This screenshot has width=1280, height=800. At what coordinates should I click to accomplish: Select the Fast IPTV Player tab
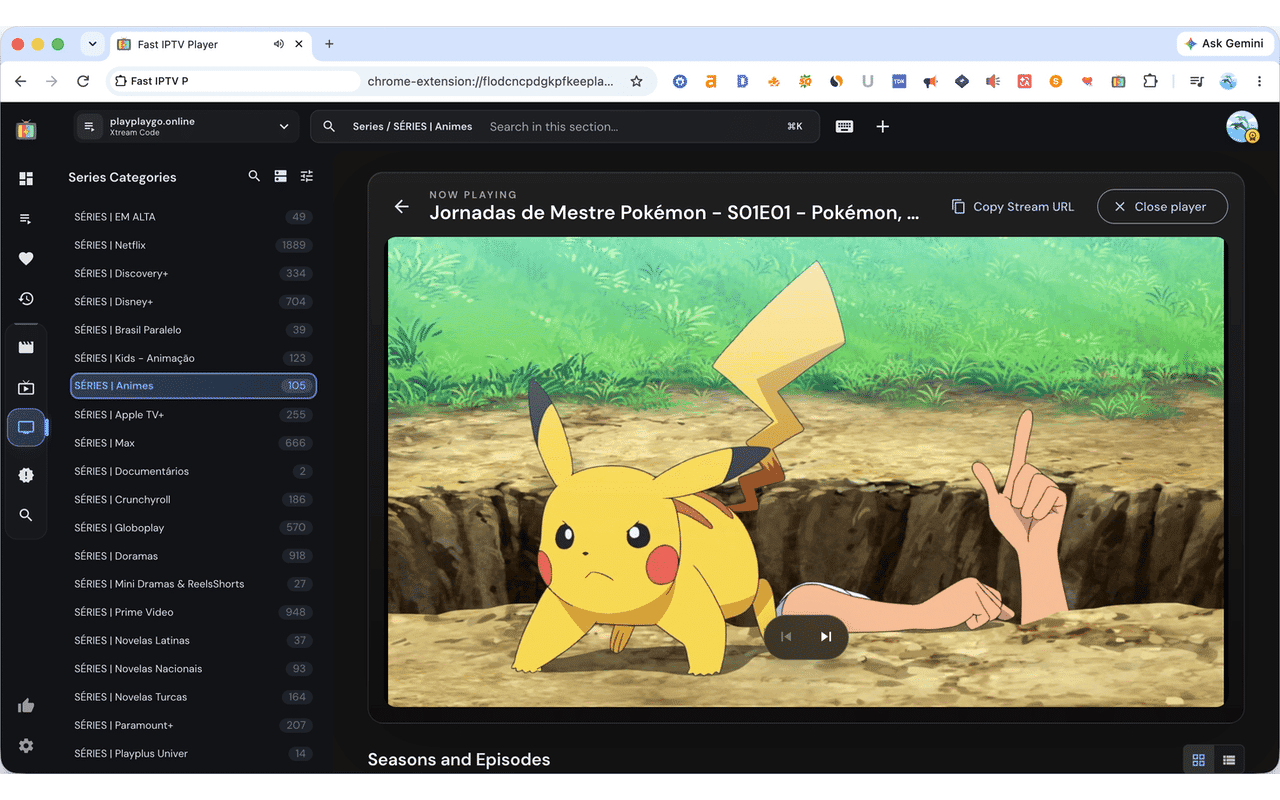tap(210, 44)
